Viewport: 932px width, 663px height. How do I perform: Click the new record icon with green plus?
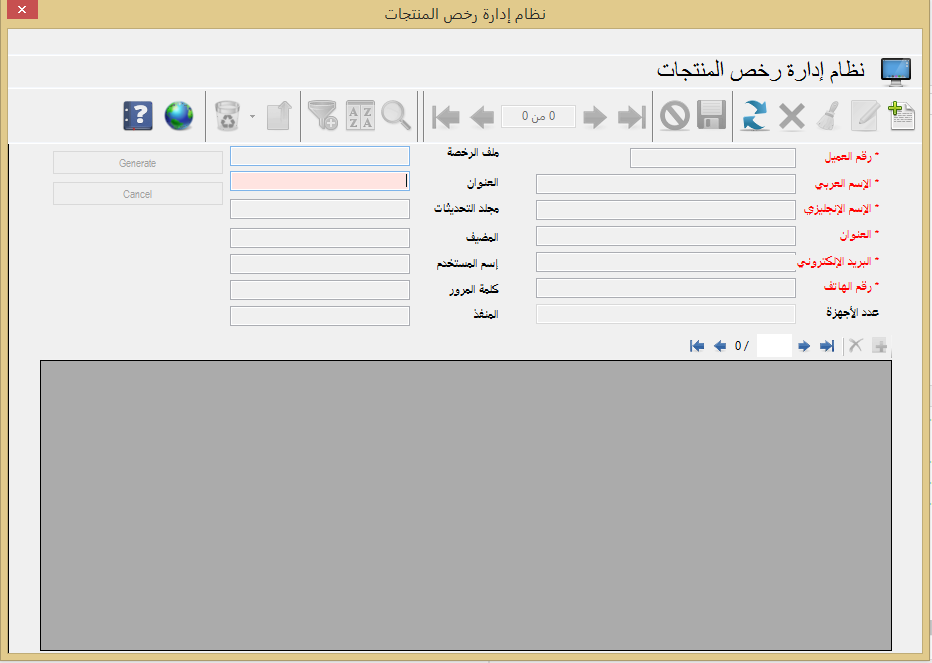[x=901, y=116]
